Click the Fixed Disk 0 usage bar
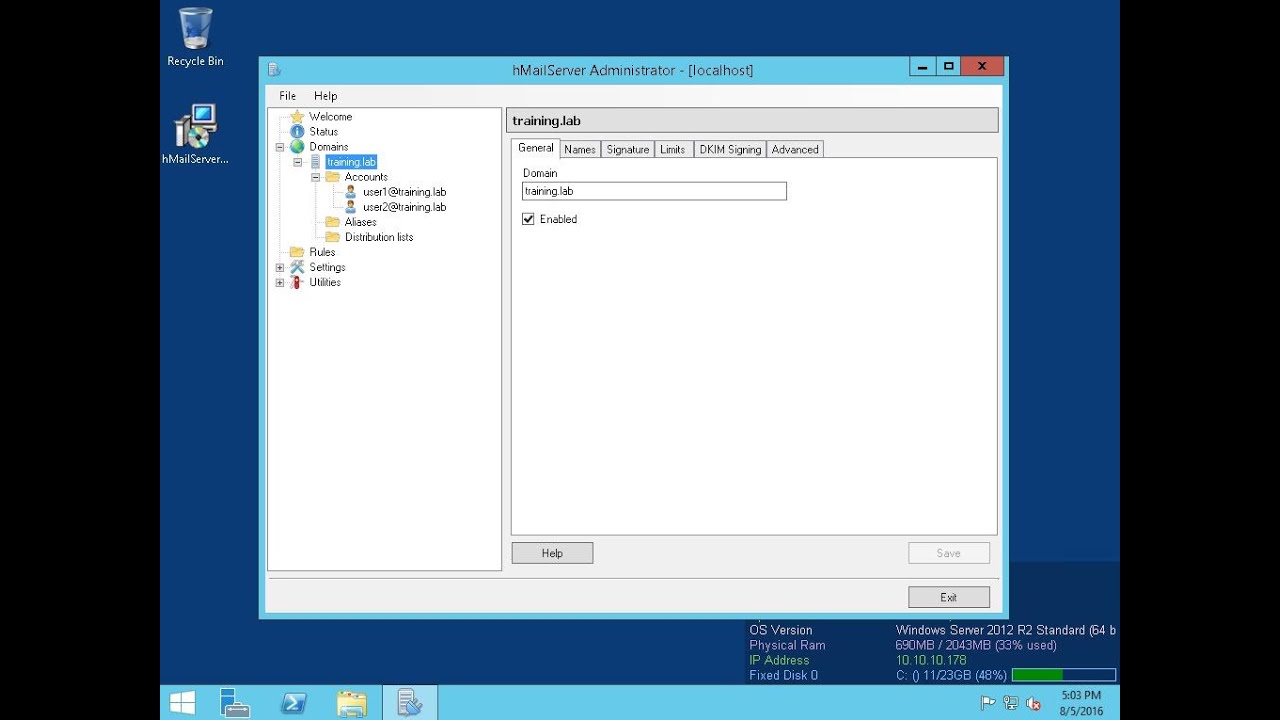1280x720 pixels. click(x=1063, y=675)
